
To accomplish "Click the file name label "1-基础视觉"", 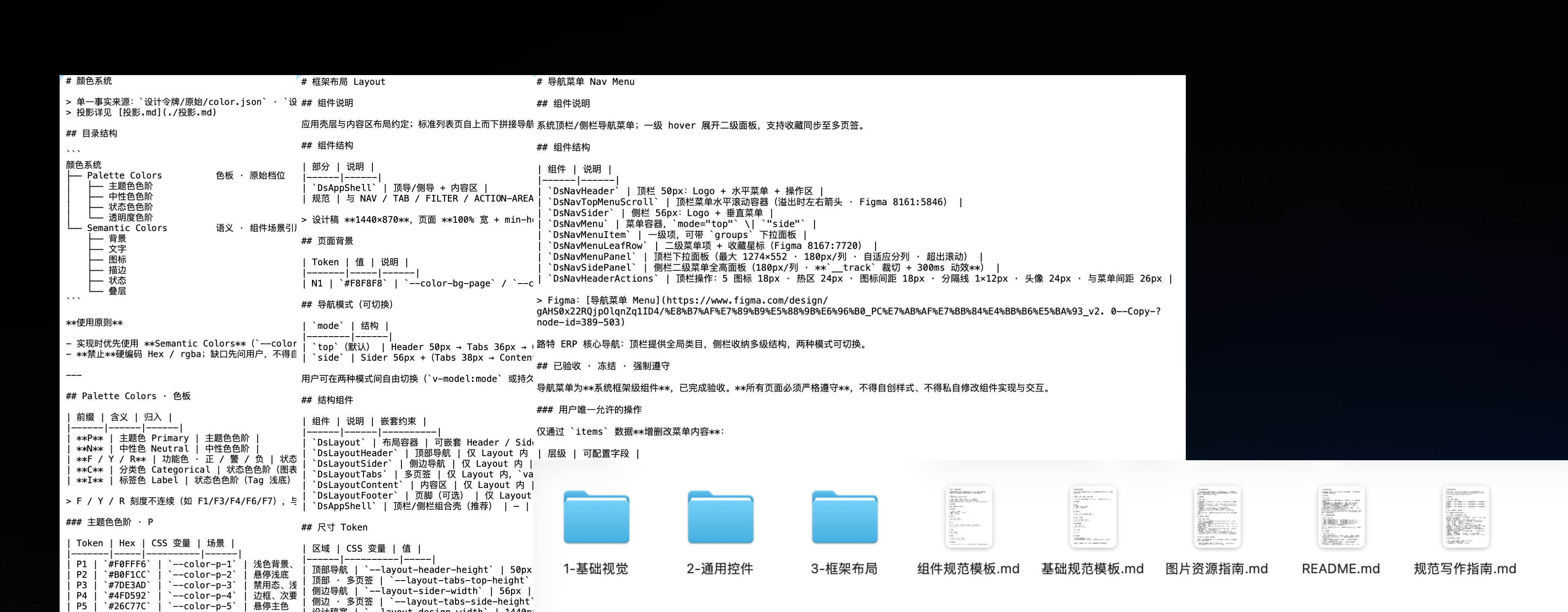I will point(596,569).
